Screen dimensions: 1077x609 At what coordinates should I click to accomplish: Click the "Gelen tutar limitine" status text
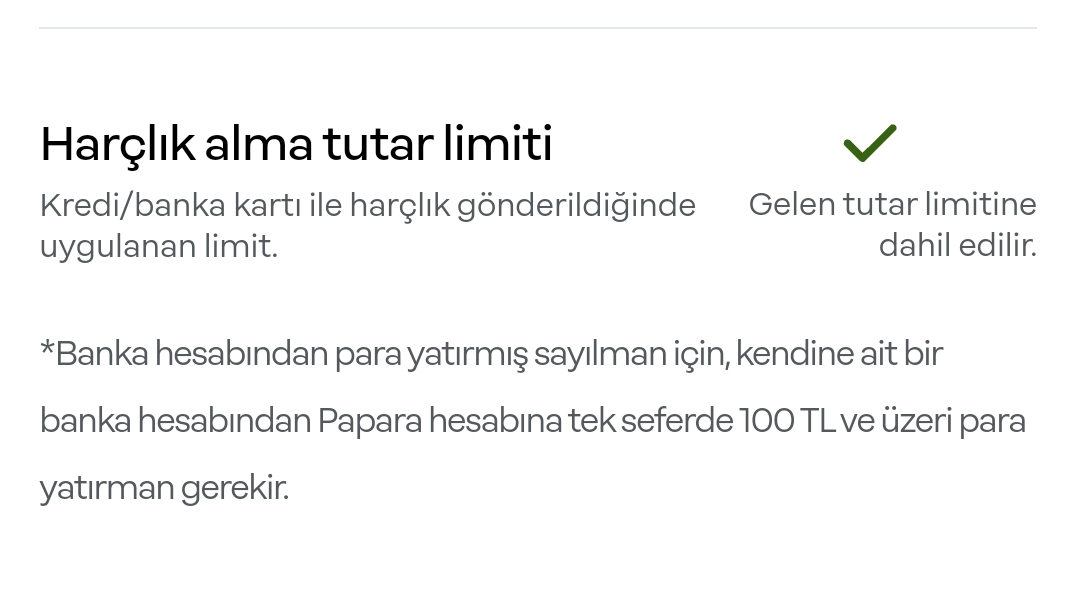(892, 205)
